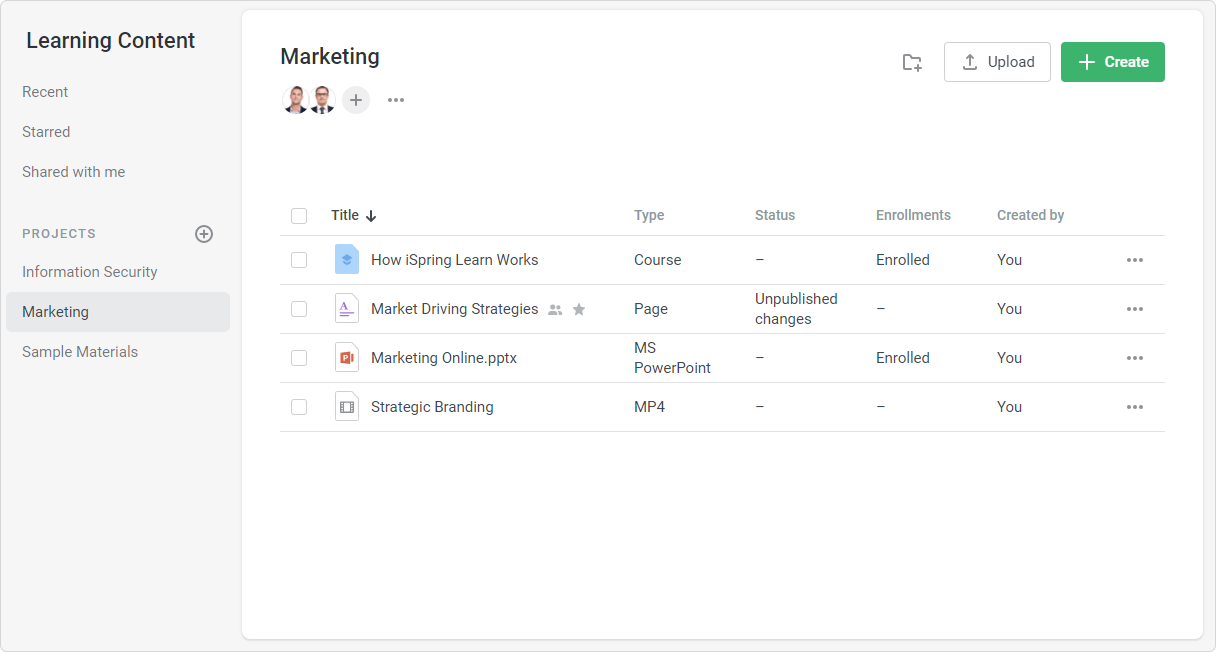Open more options for Marketing Online.pptx
This screenshot has height=652, width=1216.
(1134, 358)
